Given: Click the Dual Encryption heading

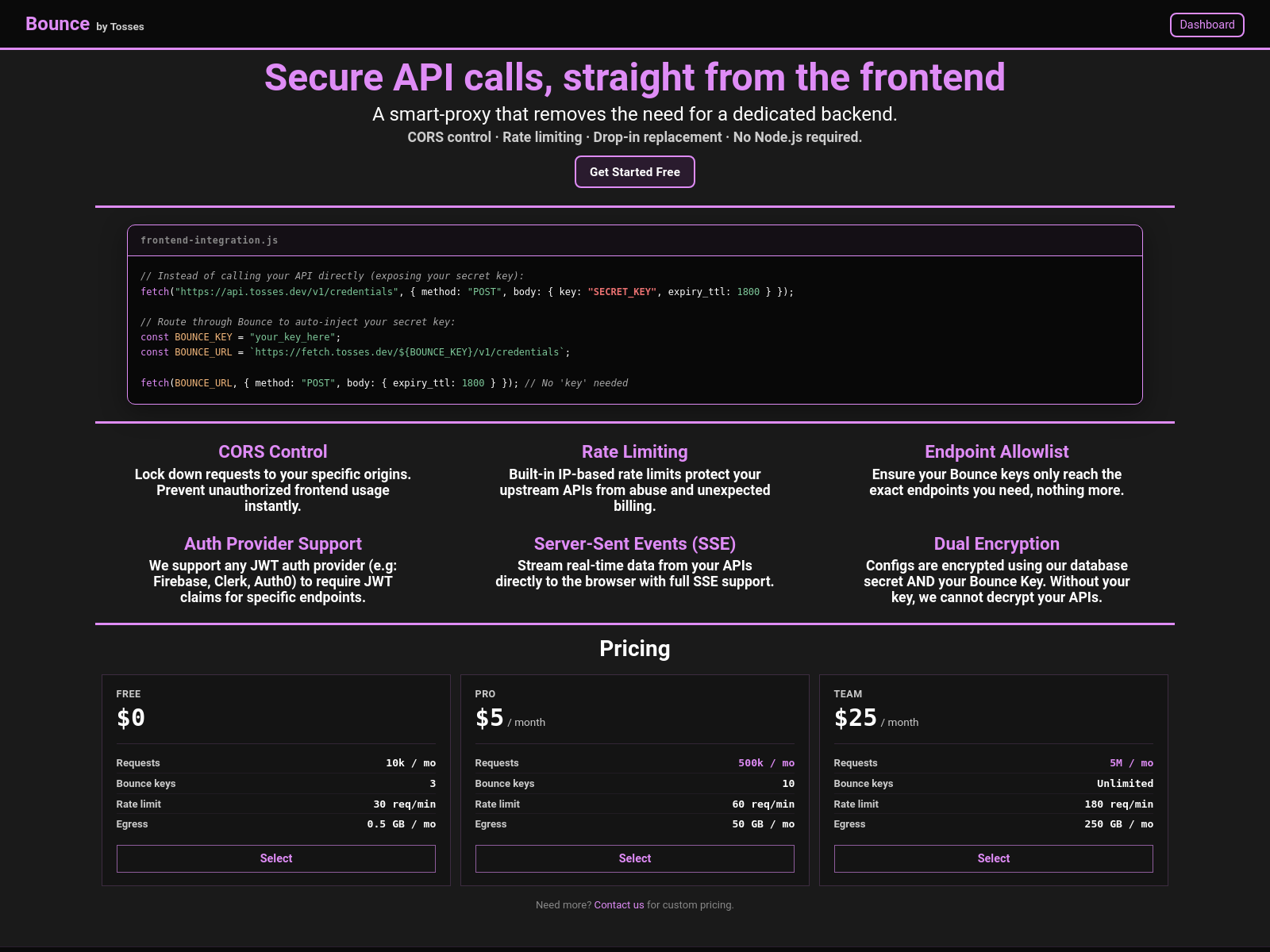Looking at the screenshot, I should coord(996,543).
